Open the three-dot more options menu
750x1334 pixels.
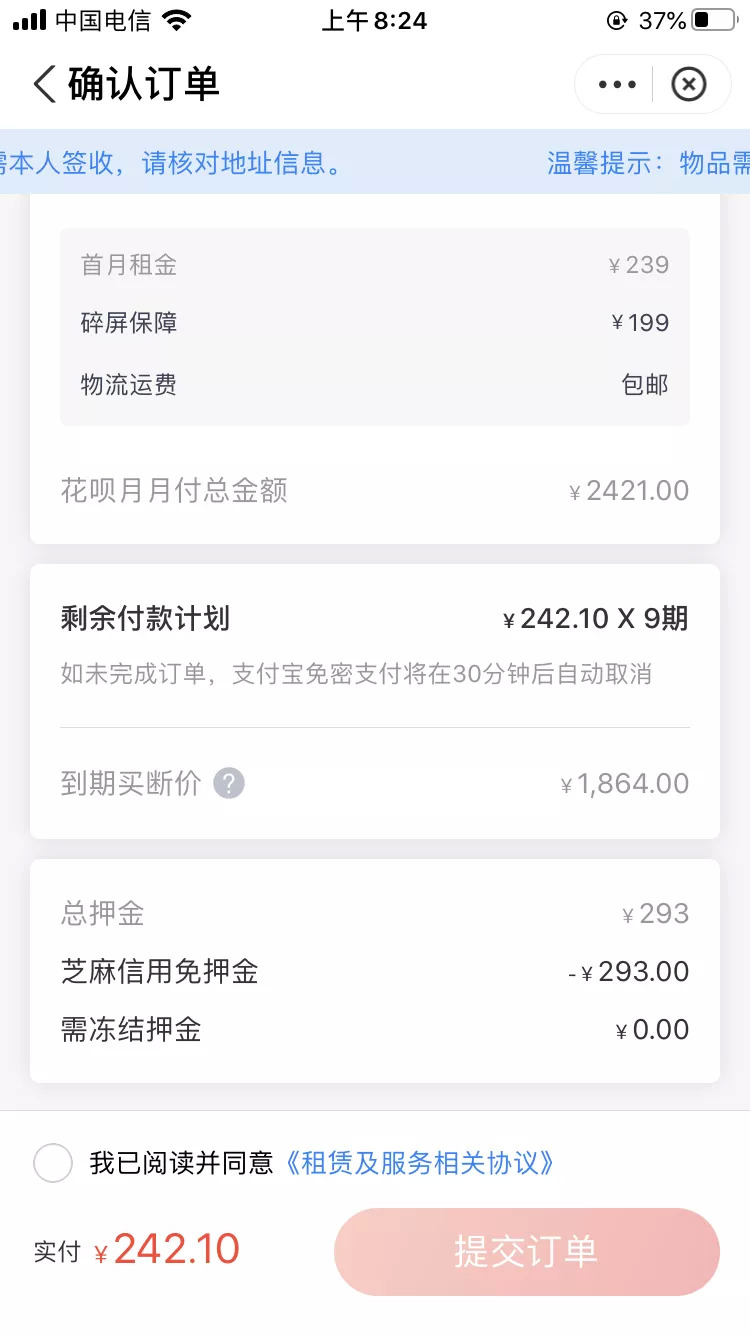coord(617,85)
